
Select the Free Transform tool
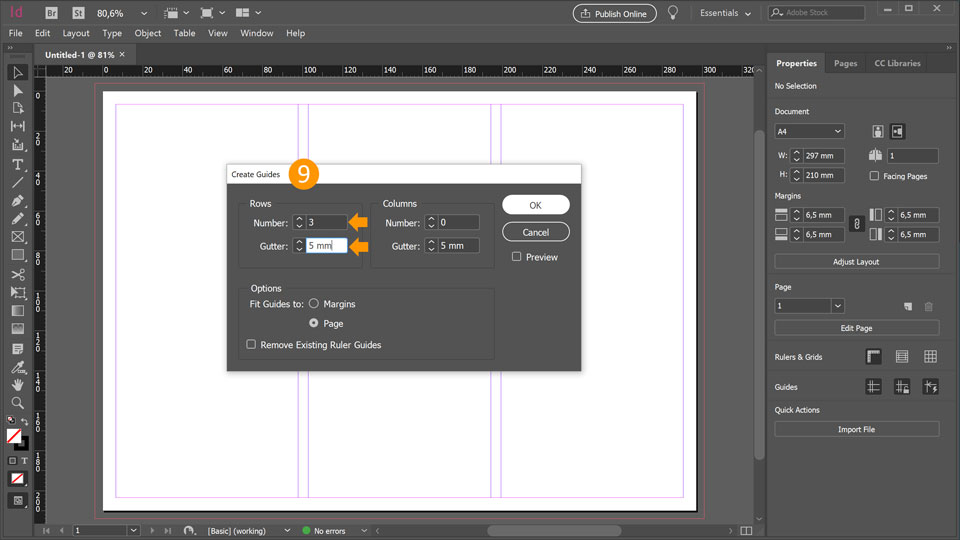point(18,293)
